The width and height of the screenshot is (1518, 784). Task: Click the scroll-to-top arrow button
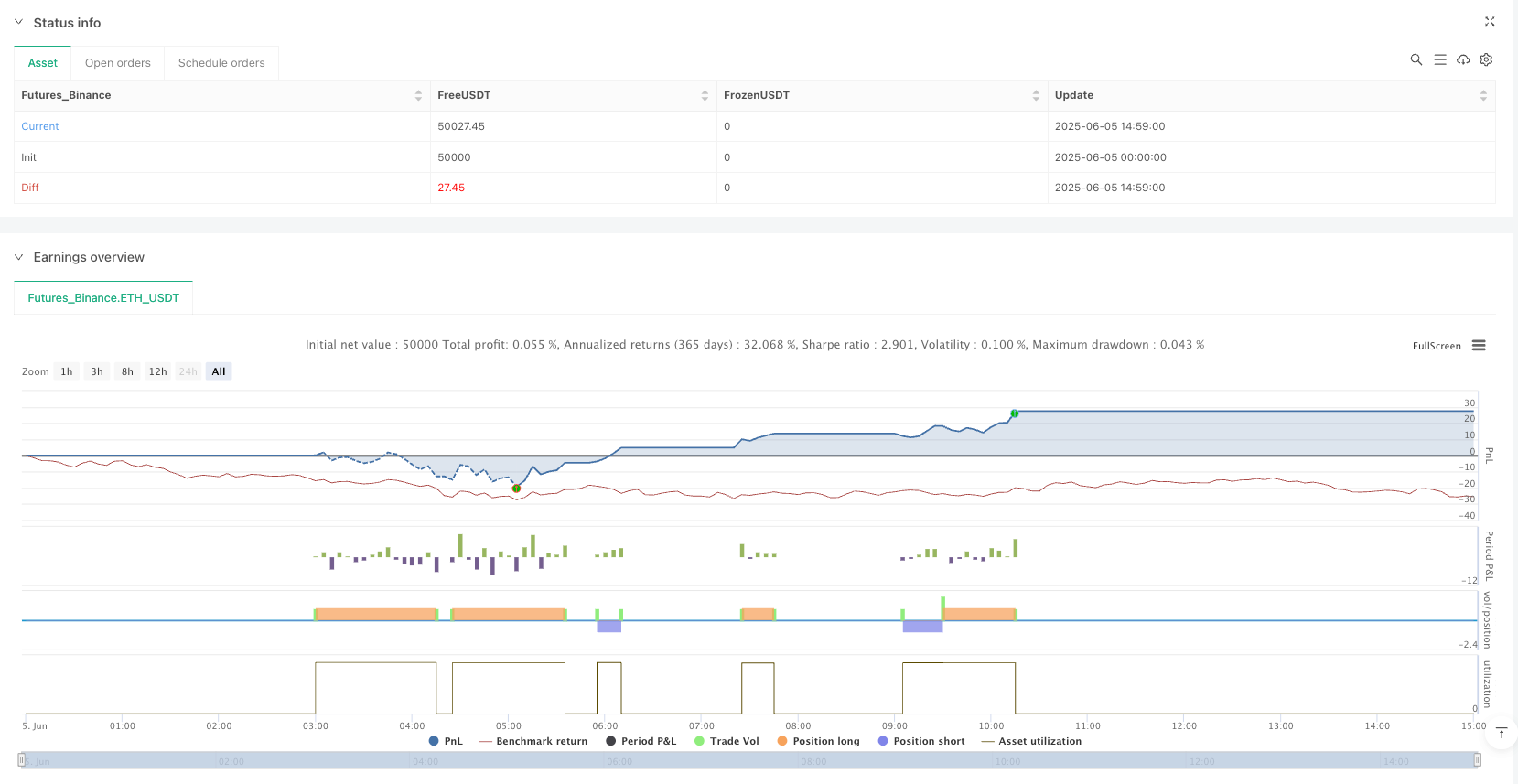pos(1502,733)
